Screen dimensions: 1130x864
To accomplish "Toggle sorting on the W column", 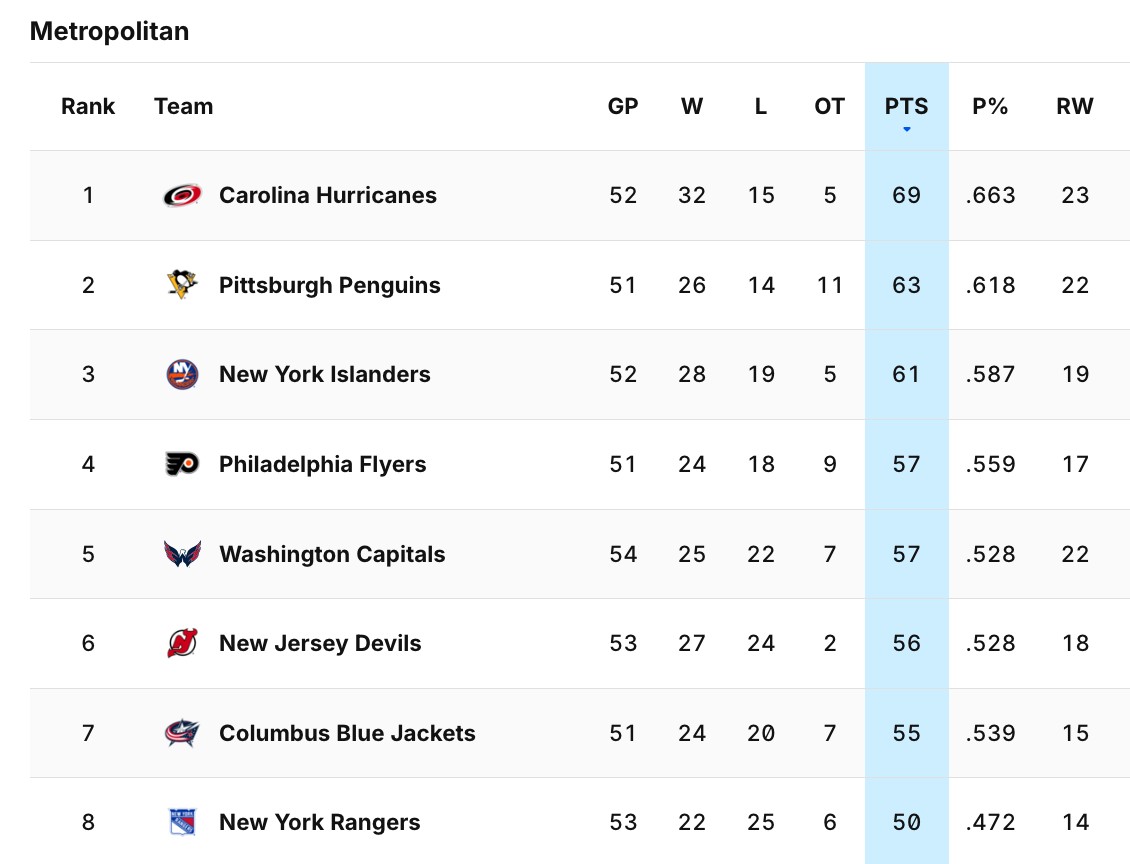I will tap(692, 106).
